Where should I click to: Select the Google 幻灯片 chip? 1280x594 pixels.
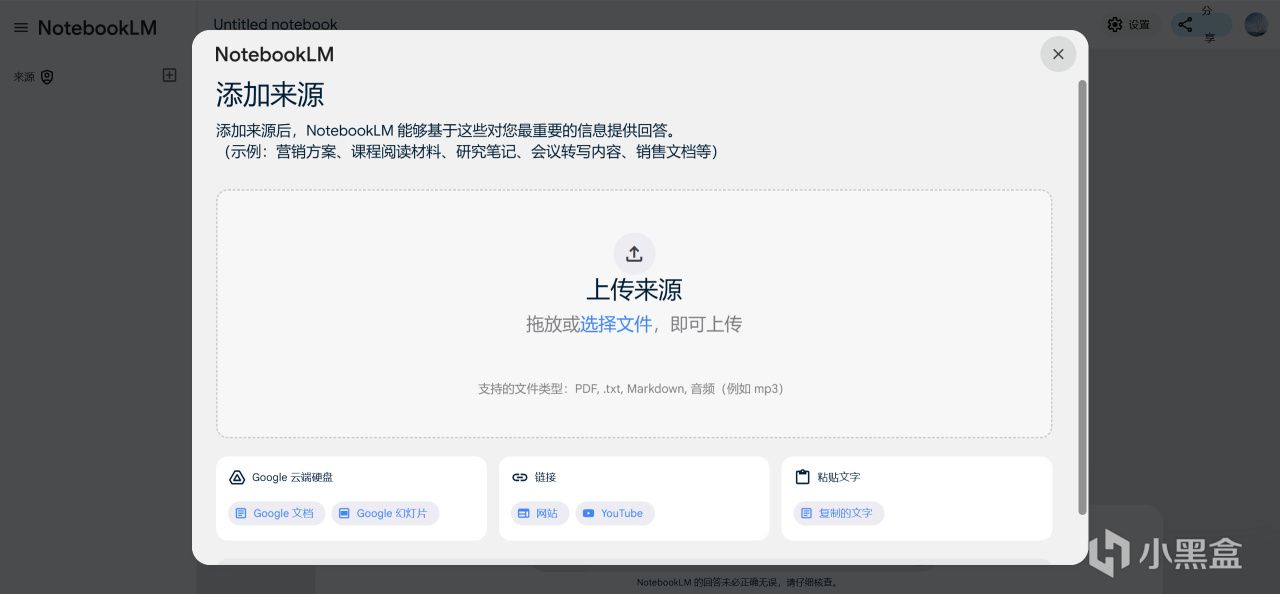385,513
